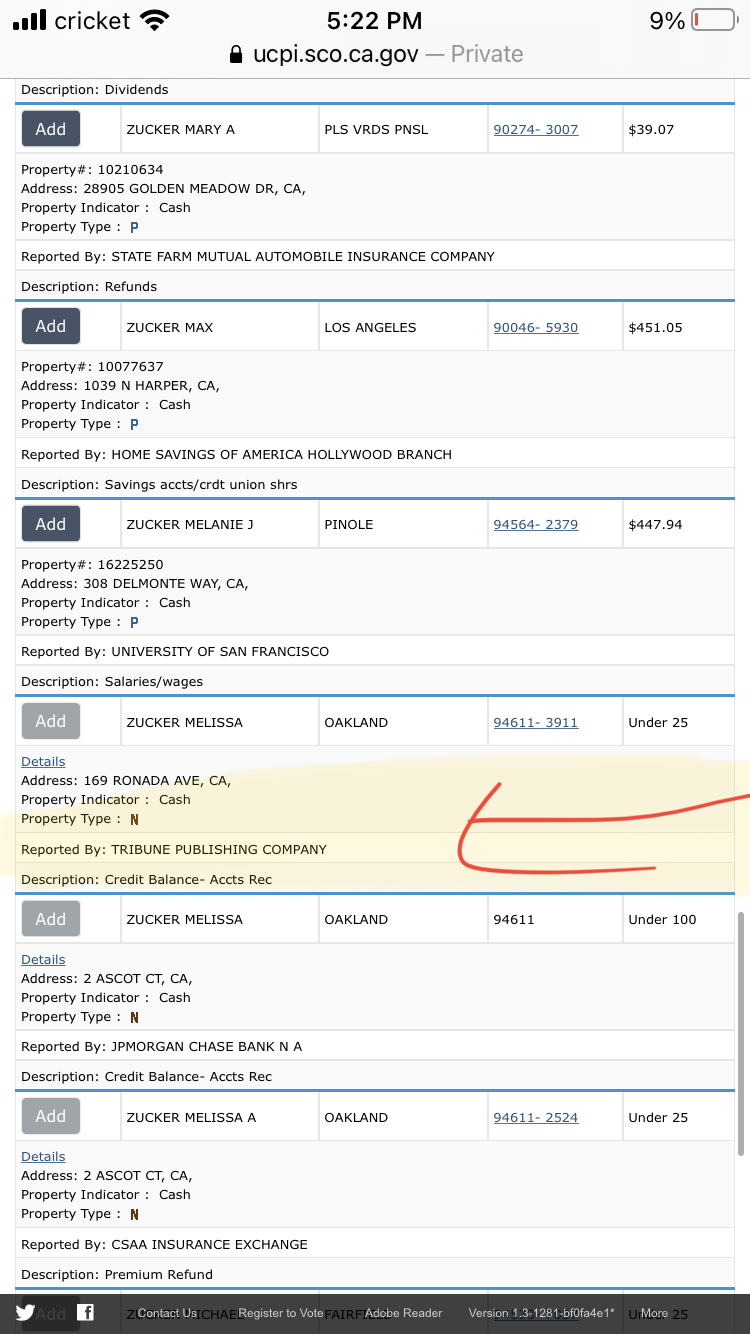The height and width of the screenshot is (1334, 750).
Task: Tap Property Type N icon under 169 Ronada Ave
Action: pyautogui.click(x=134, y=819)
